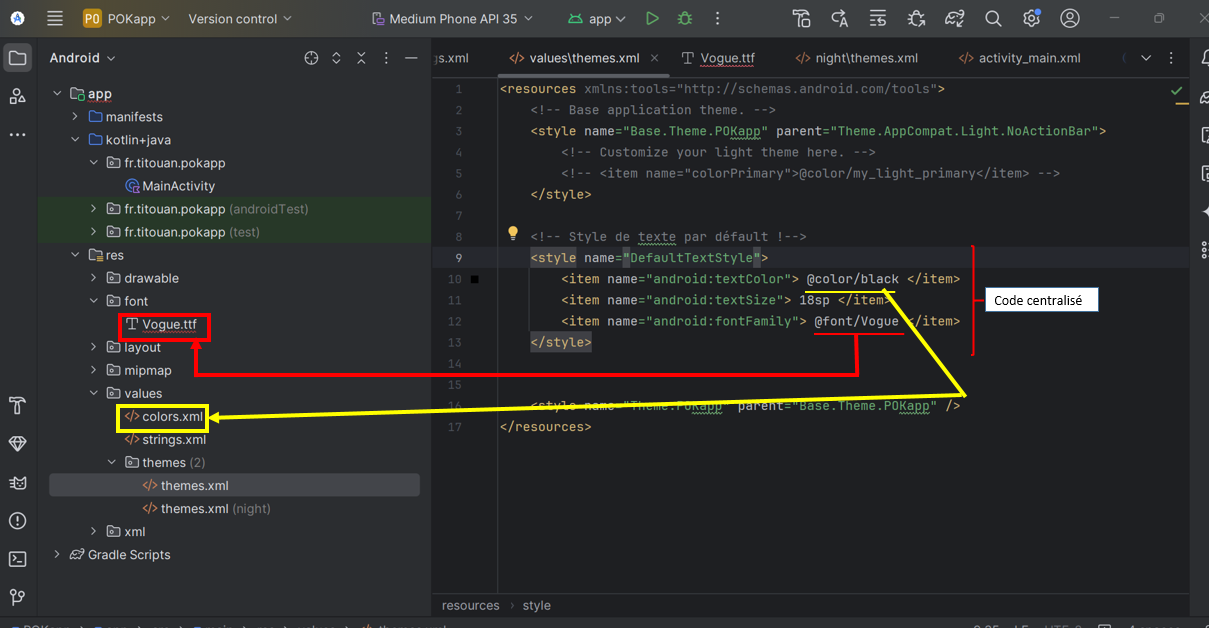This screenshot has width=1209, height=628.
Task: Click the Apply Changes and Restart Activity icon
Action: [x=840, y=18]
